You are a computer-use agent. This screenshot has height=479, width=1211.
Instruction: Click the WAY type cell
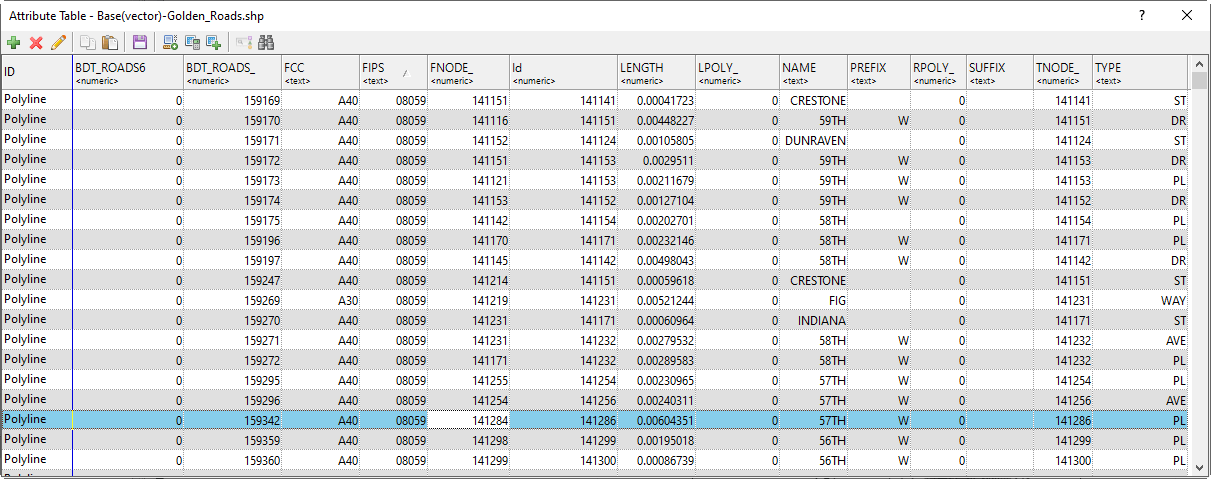click(x=1140, y=300)
